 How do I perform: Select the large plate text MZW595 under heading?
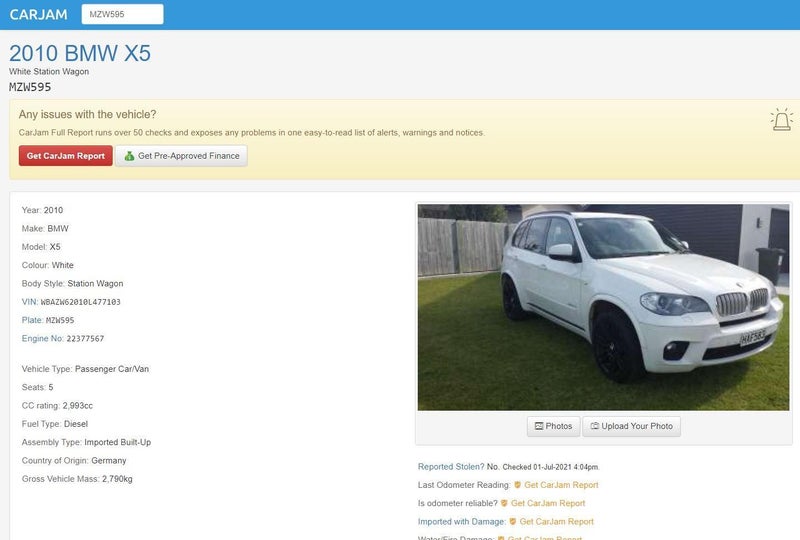(x=30, y=87)
